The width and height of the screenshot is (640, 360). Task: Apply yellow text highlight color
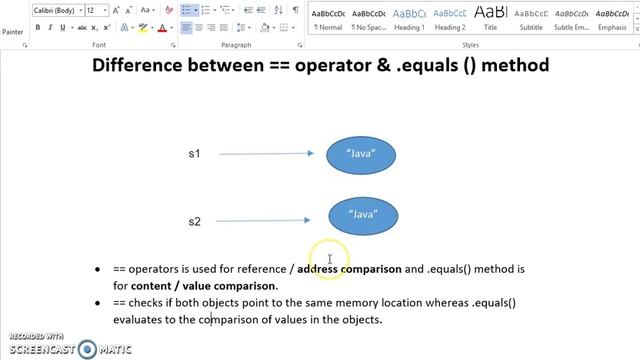click(x=143, y=27)
